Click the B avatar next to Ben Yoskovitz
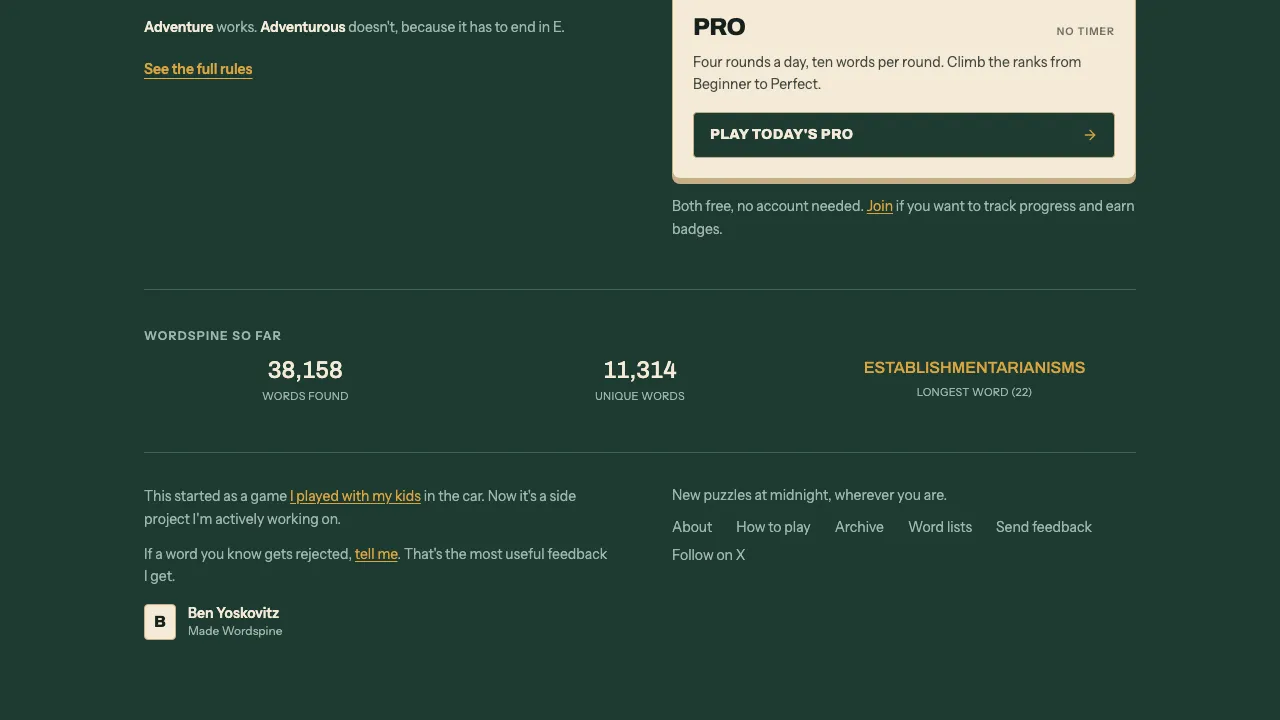This screenshot has width=1280, height=720. pyautogui.click(x=160, y=622)
